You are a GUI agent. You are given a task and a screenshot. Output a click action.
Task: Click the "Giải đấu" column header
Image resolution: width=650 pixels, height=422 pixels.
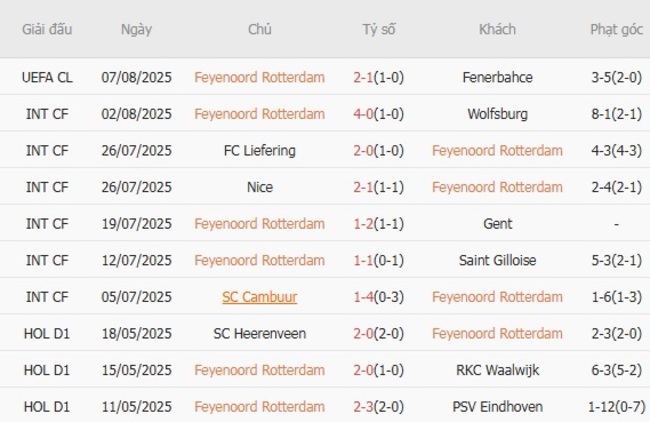pyautogui.click(x=46, y=29)
